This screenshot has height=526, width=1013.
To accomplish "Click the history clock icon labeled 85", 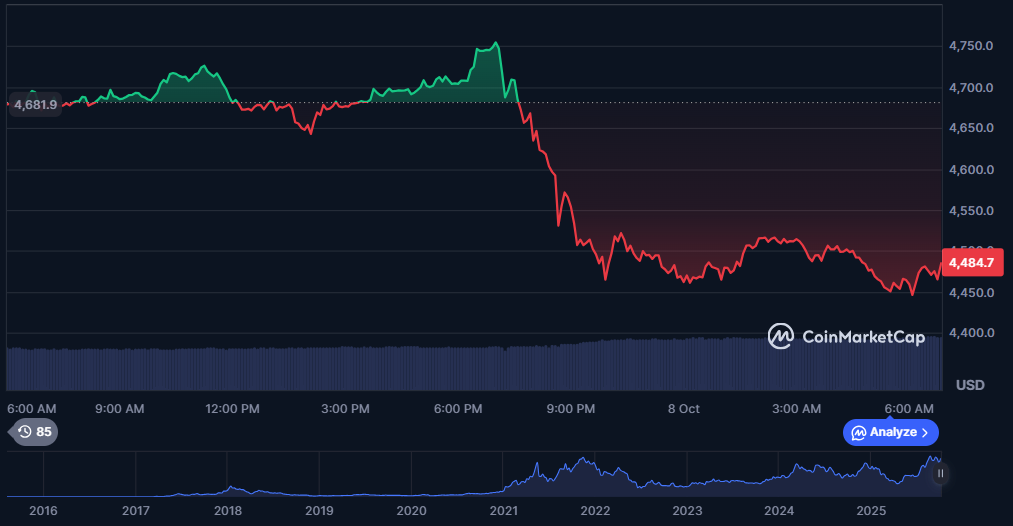I will (24, 432).
